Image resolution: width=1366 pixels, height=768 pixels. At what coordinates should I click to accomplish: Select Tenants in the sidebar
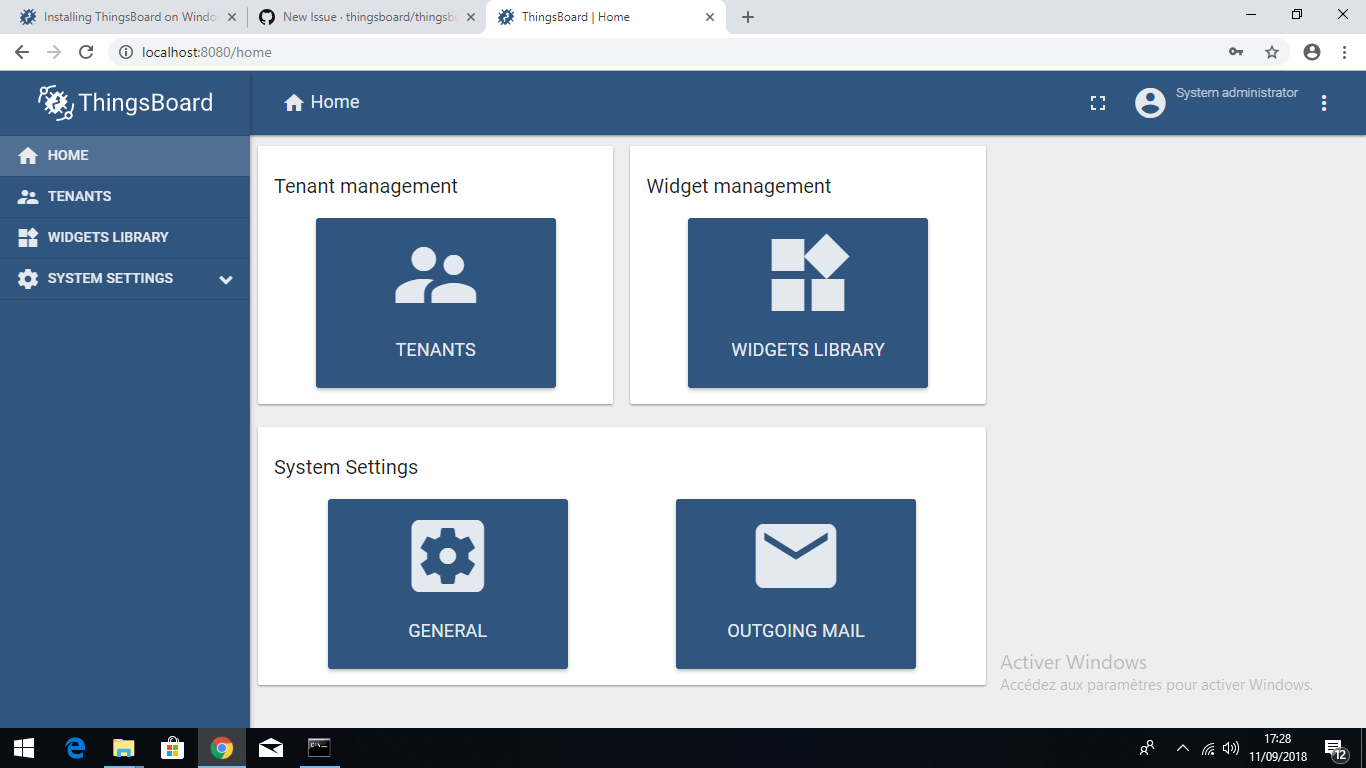125,197
